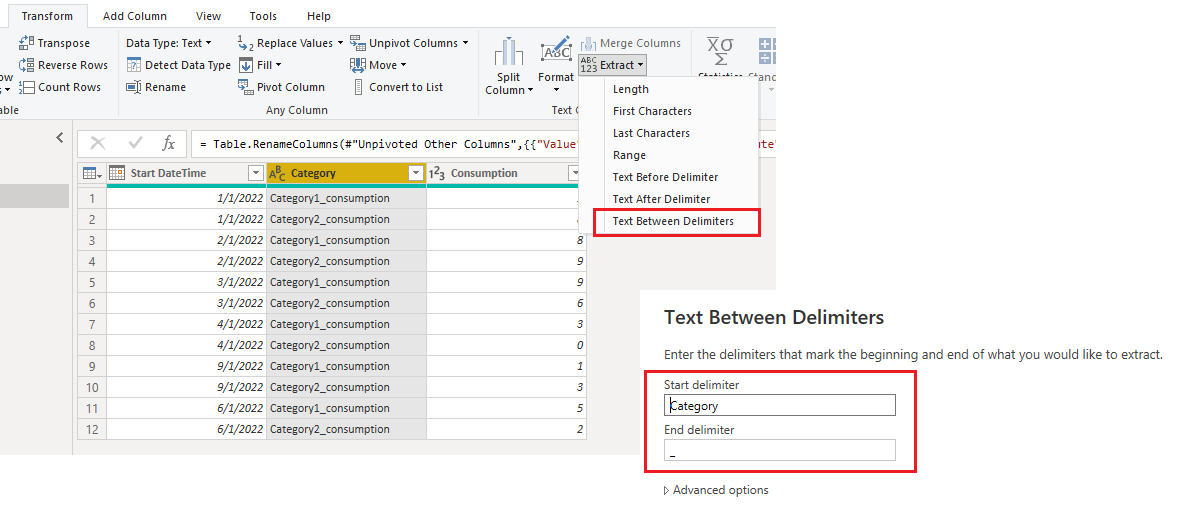Image resolution: width=1201 pixels, height=526 pixels.
Task: Click the Format text icon
Action: [x=555, y=52]
